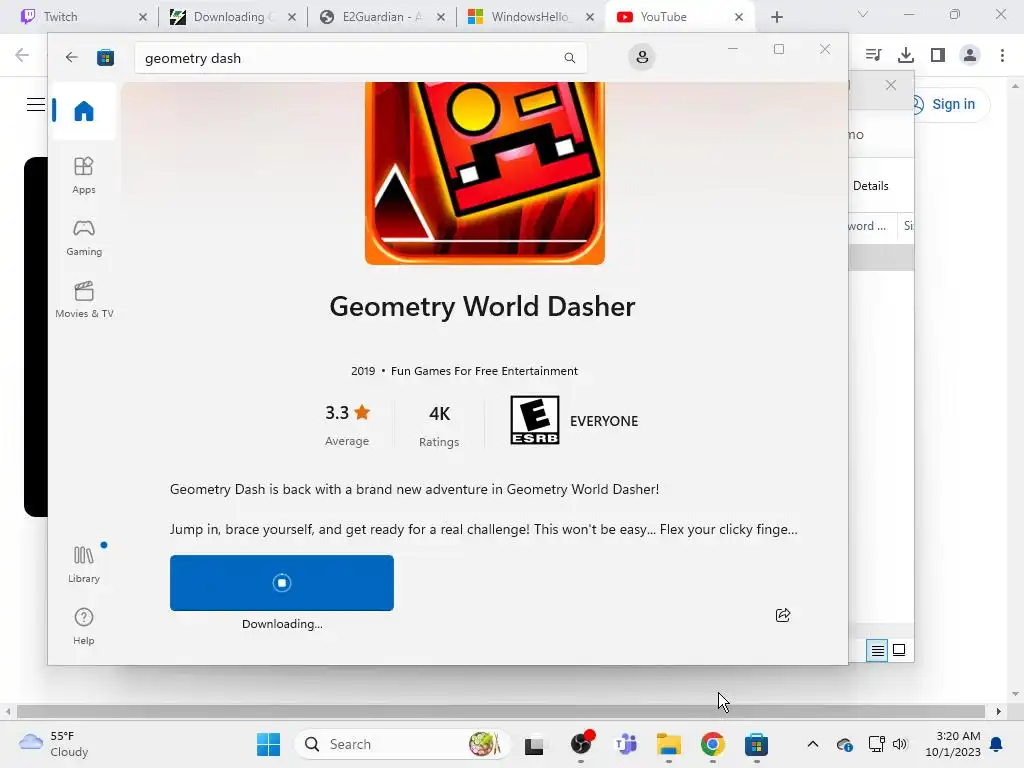Click the Chrome back arrow

pos(22,55)
